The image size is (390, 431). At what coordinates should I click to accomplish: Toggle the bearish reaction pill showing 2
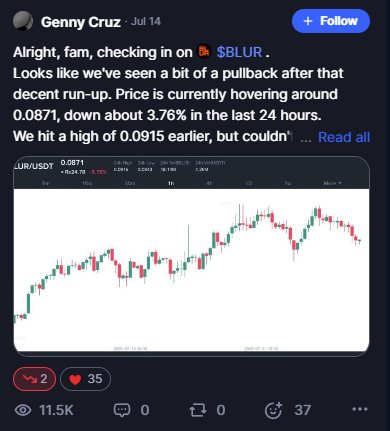click(34, 379)
